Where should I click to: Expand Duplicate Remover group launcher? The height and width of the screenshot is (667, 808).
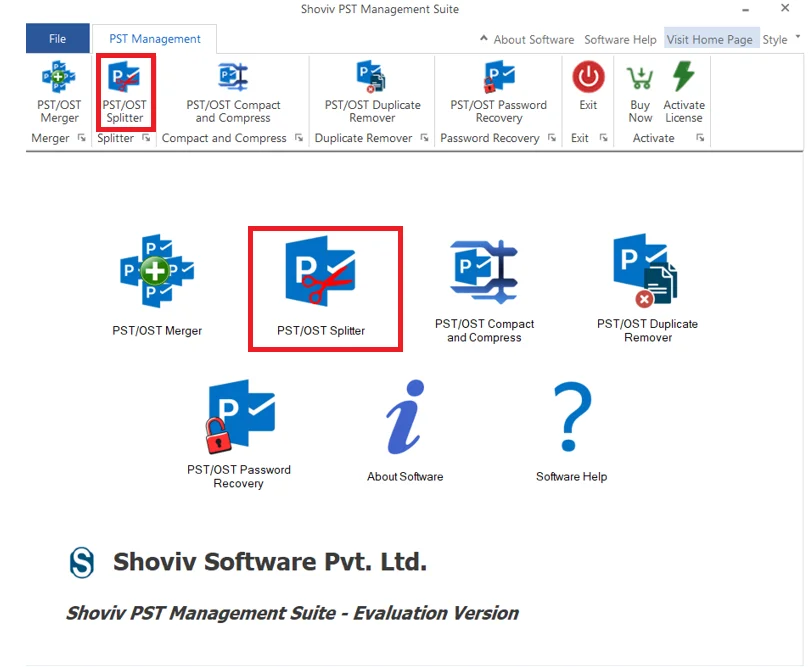pyautogui.click(x=425, y=138)
